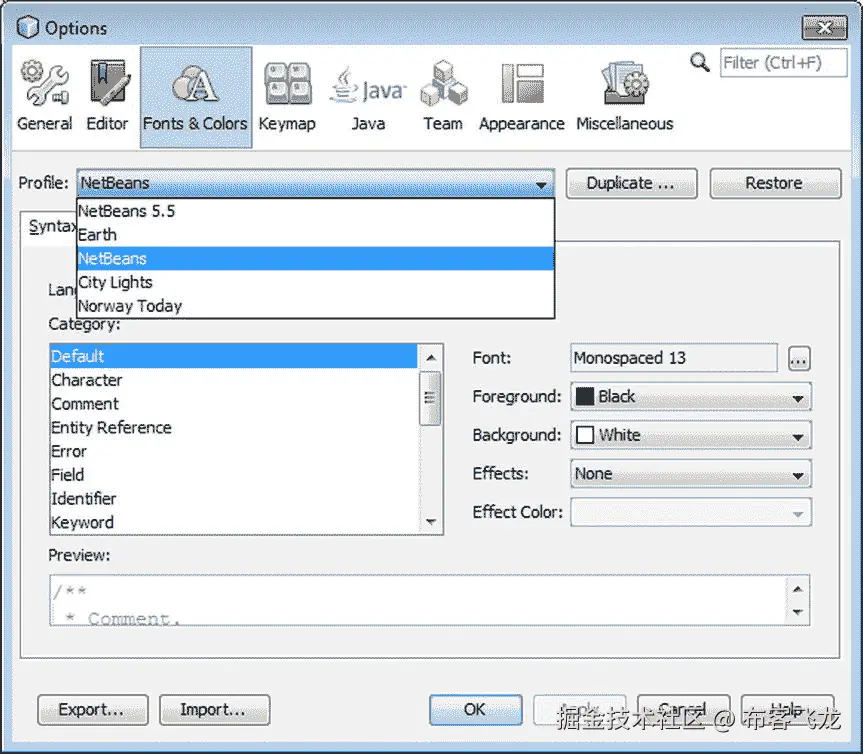This screenshot has height=754, width=863.
Task: Select the Comment category item
Action: (85, 404)
